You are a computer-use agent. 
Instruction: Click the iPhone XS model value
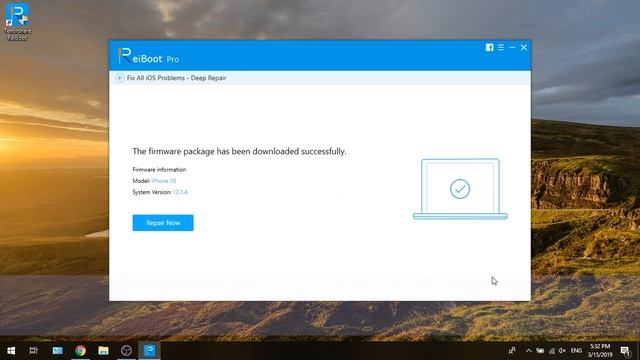(164, 181)
